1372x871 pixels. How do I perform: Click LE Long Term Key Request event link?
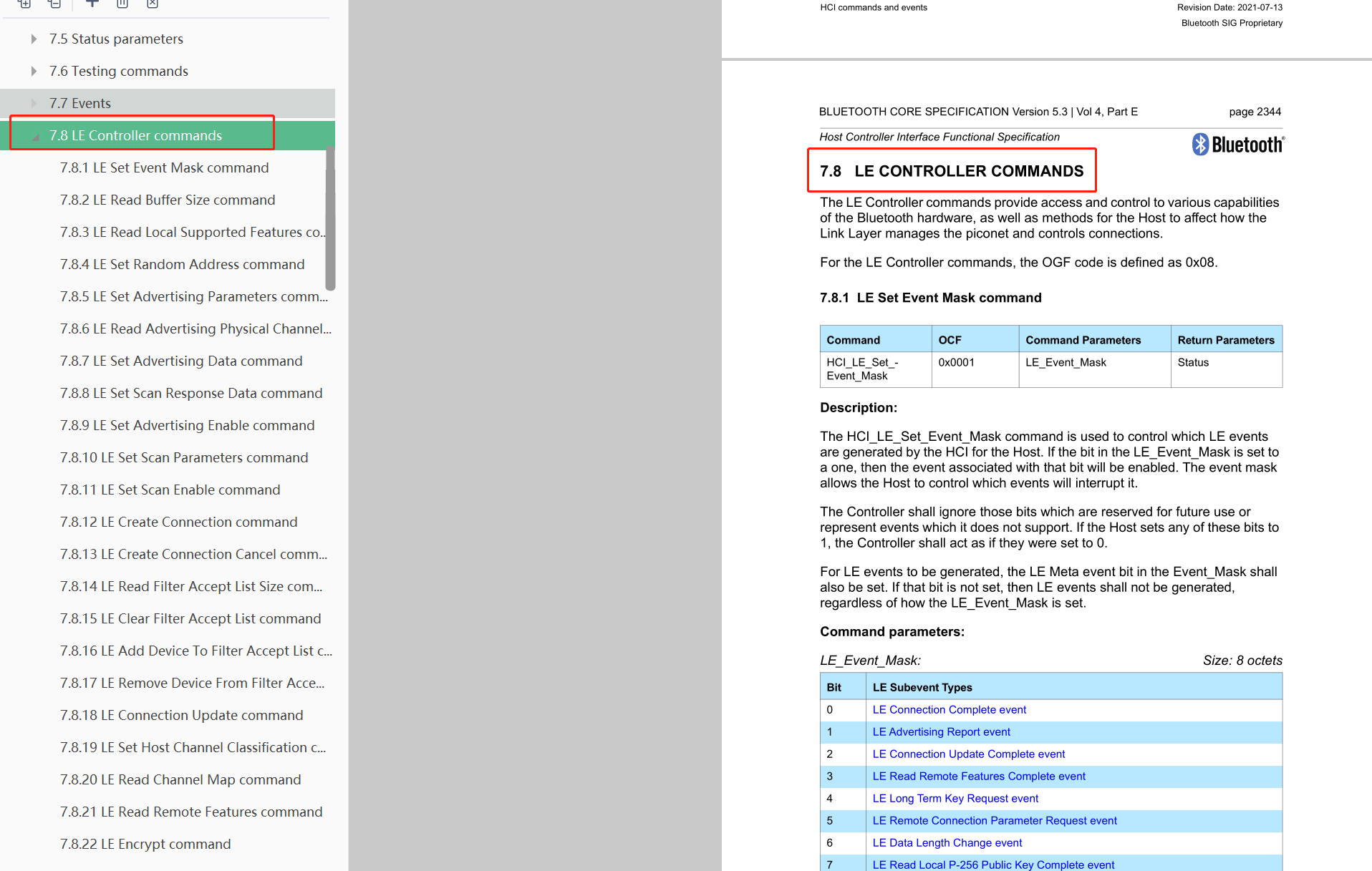[955, 798]
